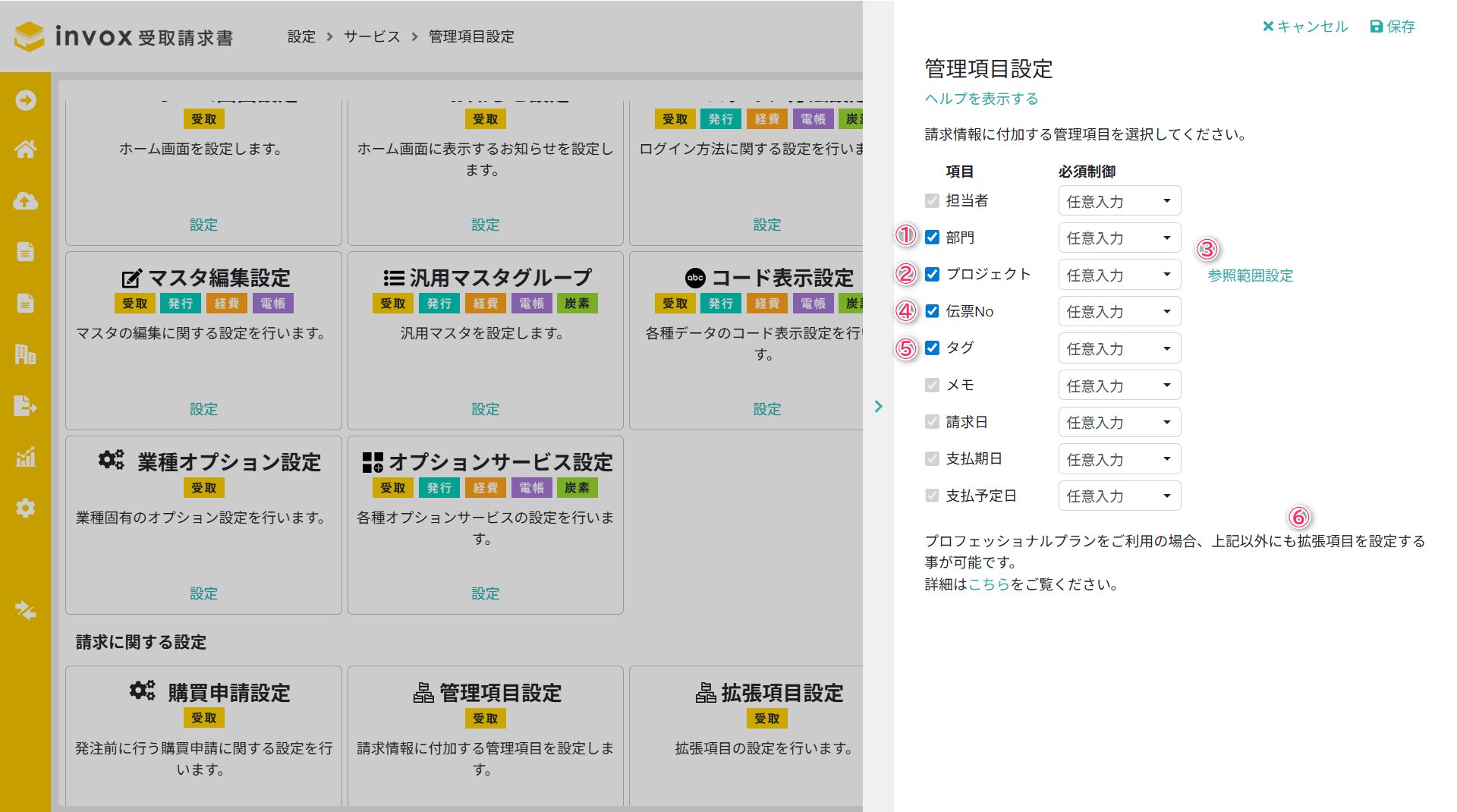The height and width of the screenshot is (812, 1457).
Task: Click the 購買申請設定 gears icon
Action: 142,691
